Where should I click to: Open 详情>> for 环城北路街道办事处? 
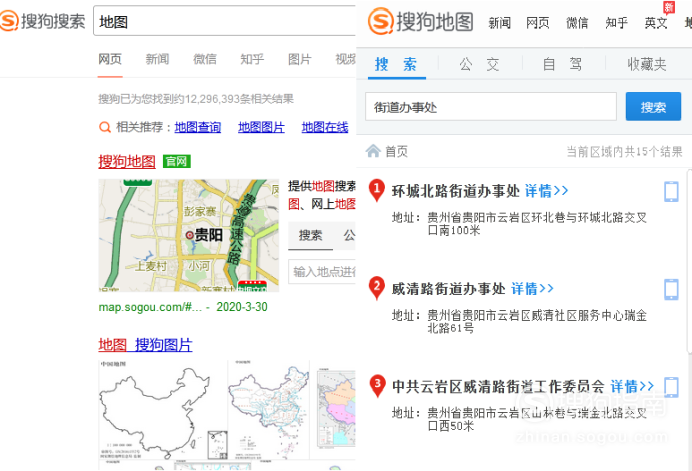pos(546,191)
